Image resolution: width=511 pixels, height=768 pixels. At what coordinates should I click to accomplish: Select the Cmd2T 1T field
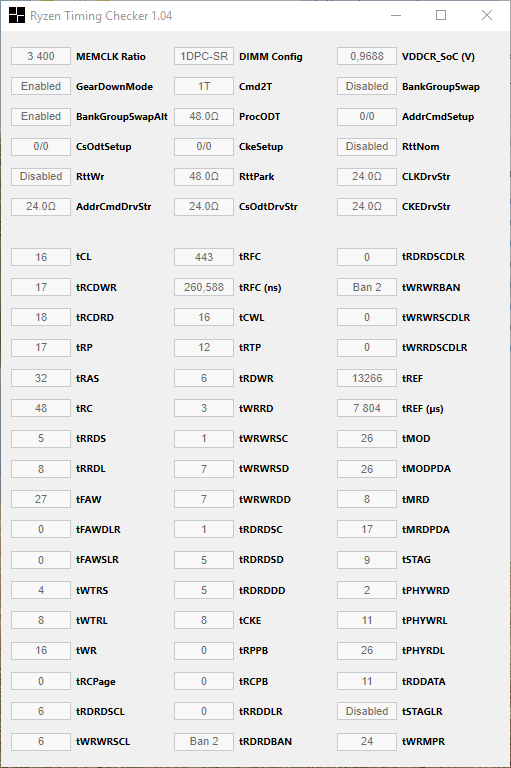point(204,86)
